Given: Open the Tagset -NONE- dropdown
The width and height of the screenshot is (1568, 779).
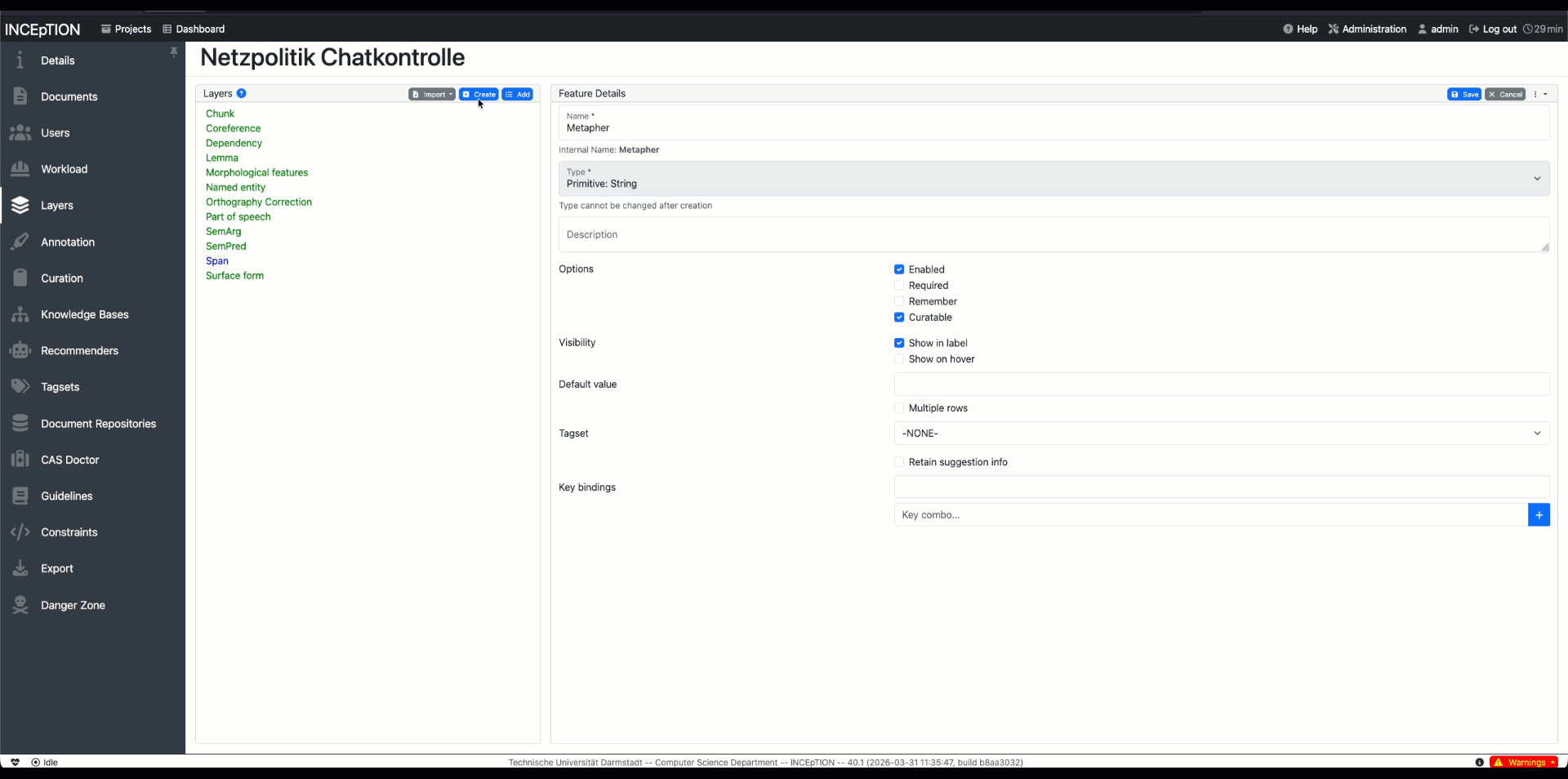Looking at the screenshot, I should click(1222, 433).
